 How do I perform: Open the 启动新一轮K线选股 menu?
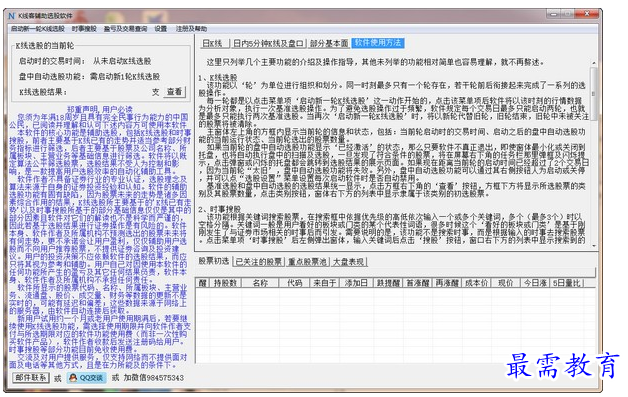[x=38, y=29]
